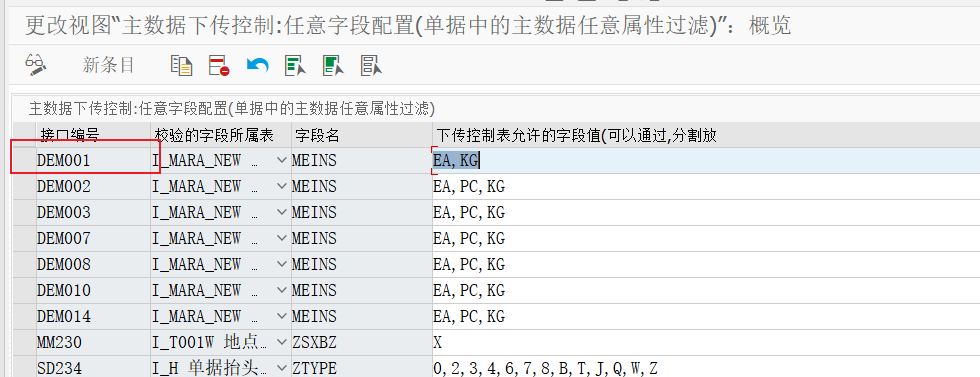The height and width of the screenshot is (377, 980).
Task: Mark the MM230 row with its row selector
Action: [x=24, y=342]
